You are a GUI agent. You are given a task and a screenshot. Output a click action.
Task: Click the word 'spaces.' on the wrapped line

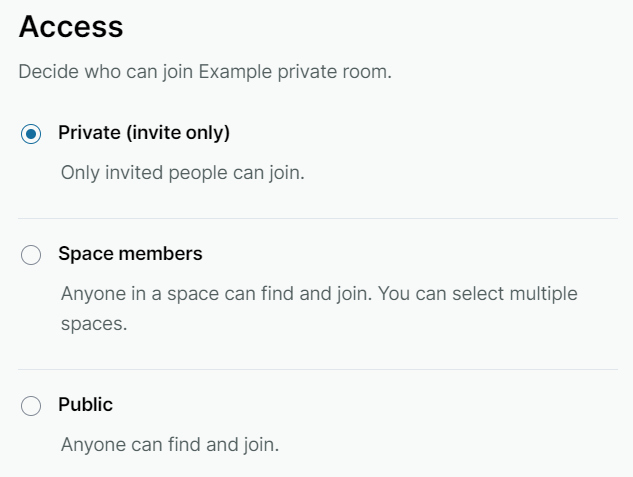coord(94,325)
